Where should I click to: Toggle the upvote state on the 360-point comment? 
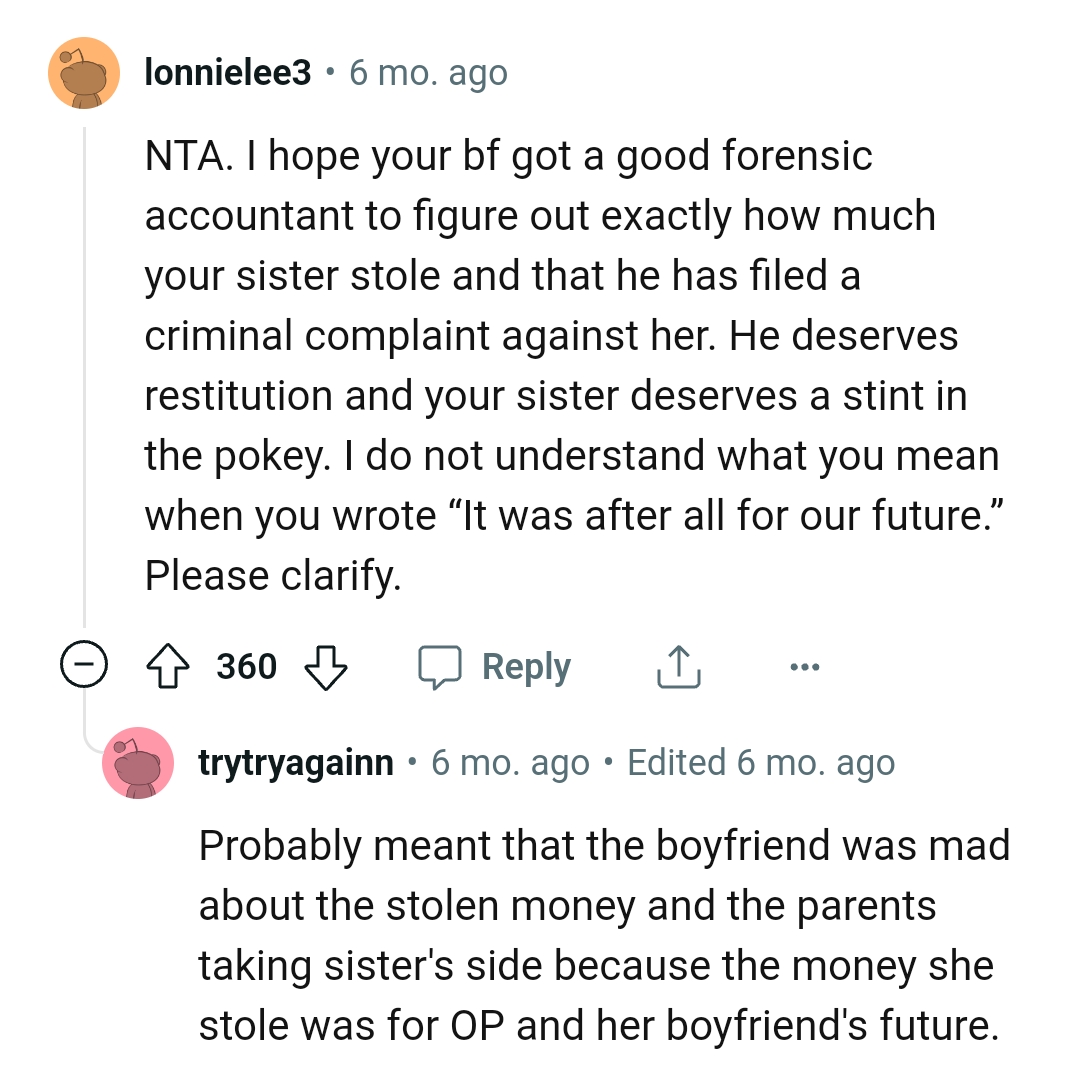(170, 665)
